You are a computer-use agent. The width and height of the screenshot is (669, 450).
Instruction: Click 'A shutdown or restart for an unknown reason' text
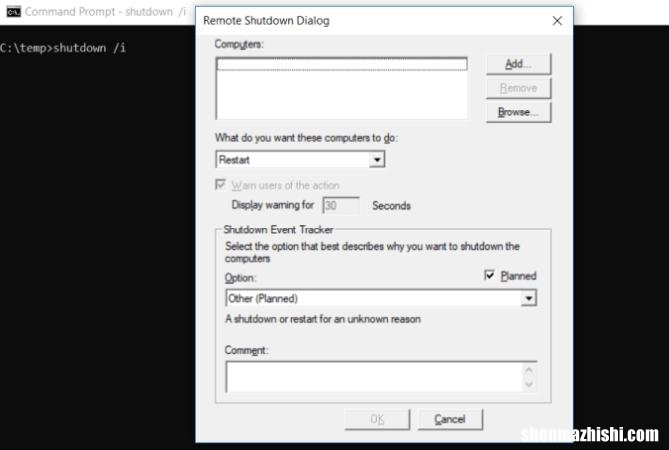pos(323,319)
